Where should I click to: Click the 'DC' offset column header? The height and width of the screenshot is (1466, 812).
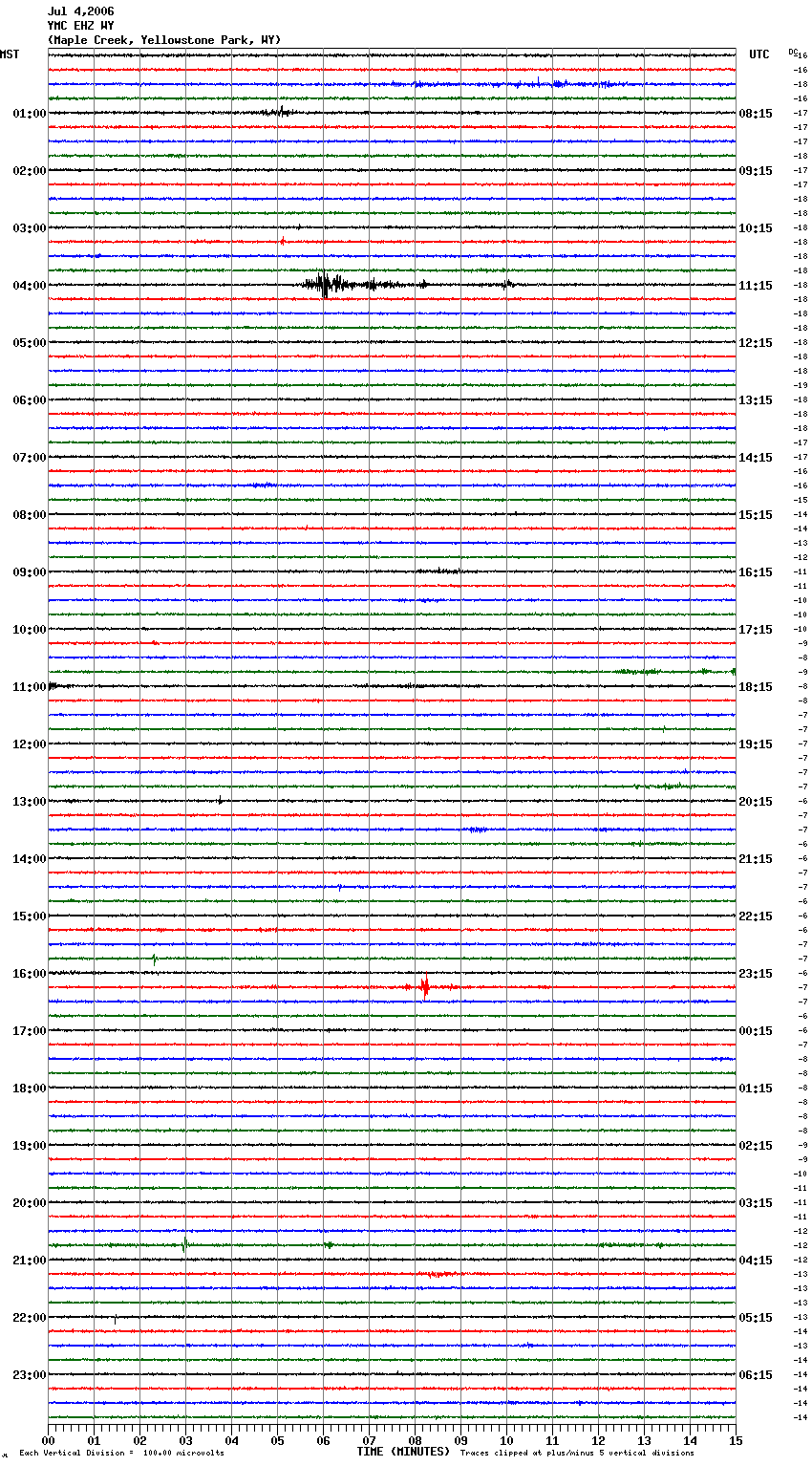point(793,52)
